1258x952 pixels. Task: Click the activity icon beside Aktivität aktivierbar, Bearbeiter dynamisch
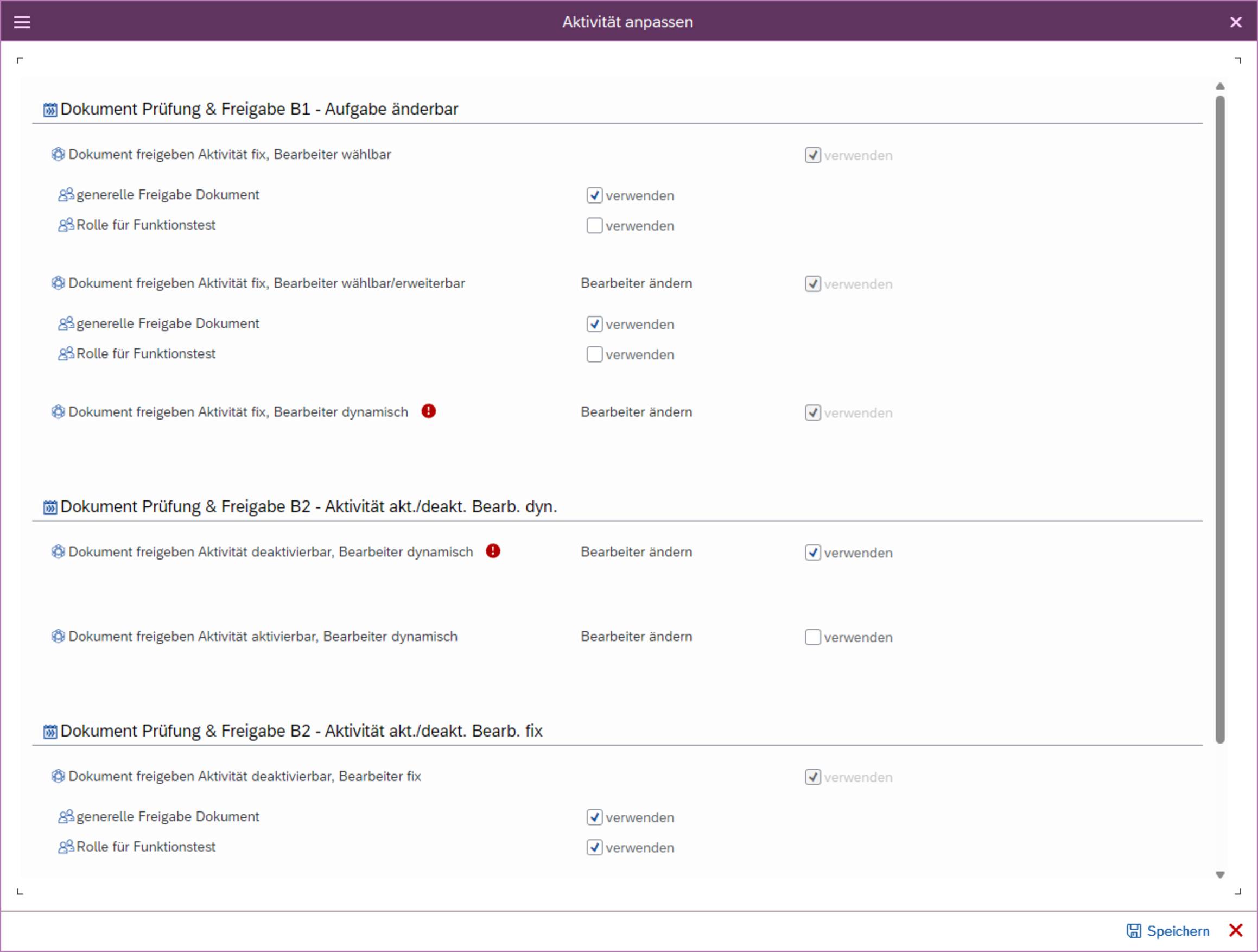(x=58, y=636)
